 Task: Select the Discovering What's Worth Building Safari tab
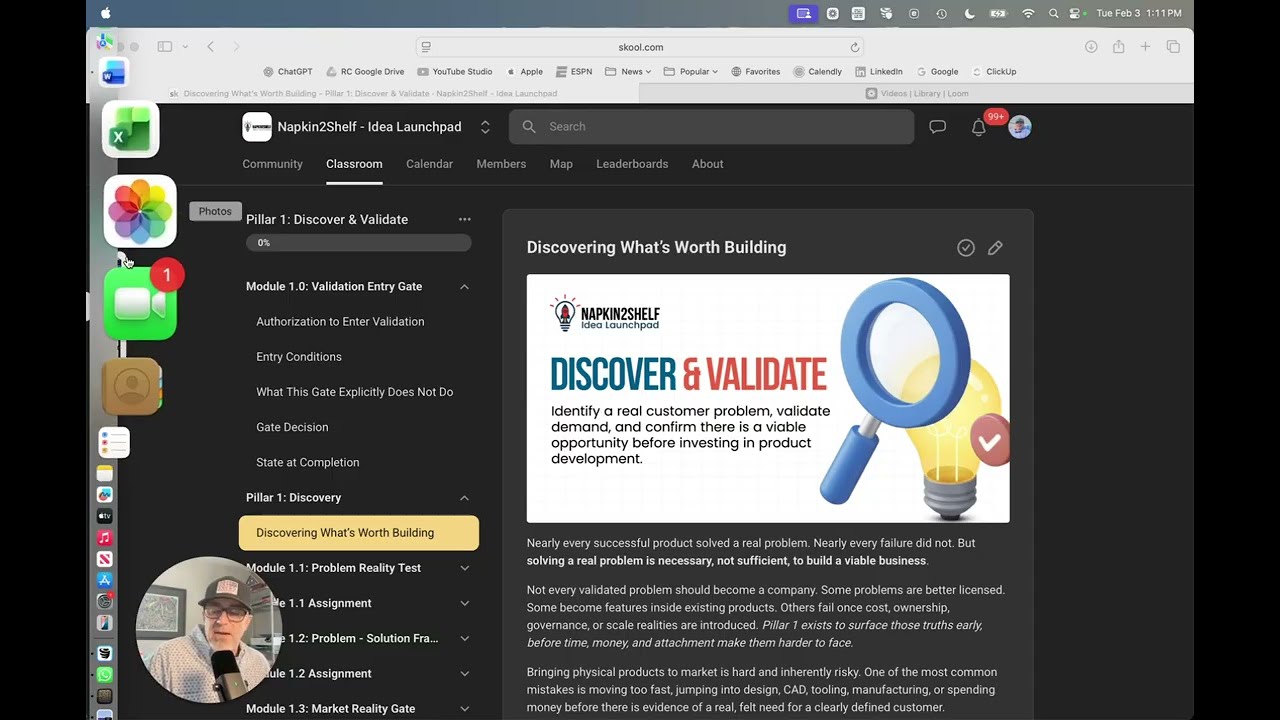pos(363,93)
